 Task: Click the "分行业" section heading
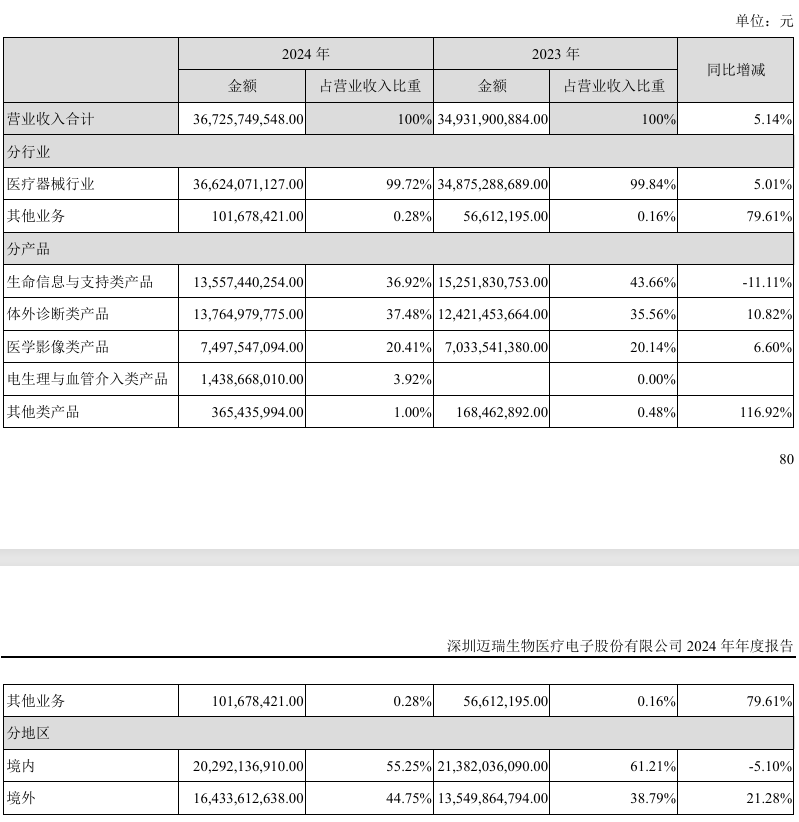(x=29, y=152)
